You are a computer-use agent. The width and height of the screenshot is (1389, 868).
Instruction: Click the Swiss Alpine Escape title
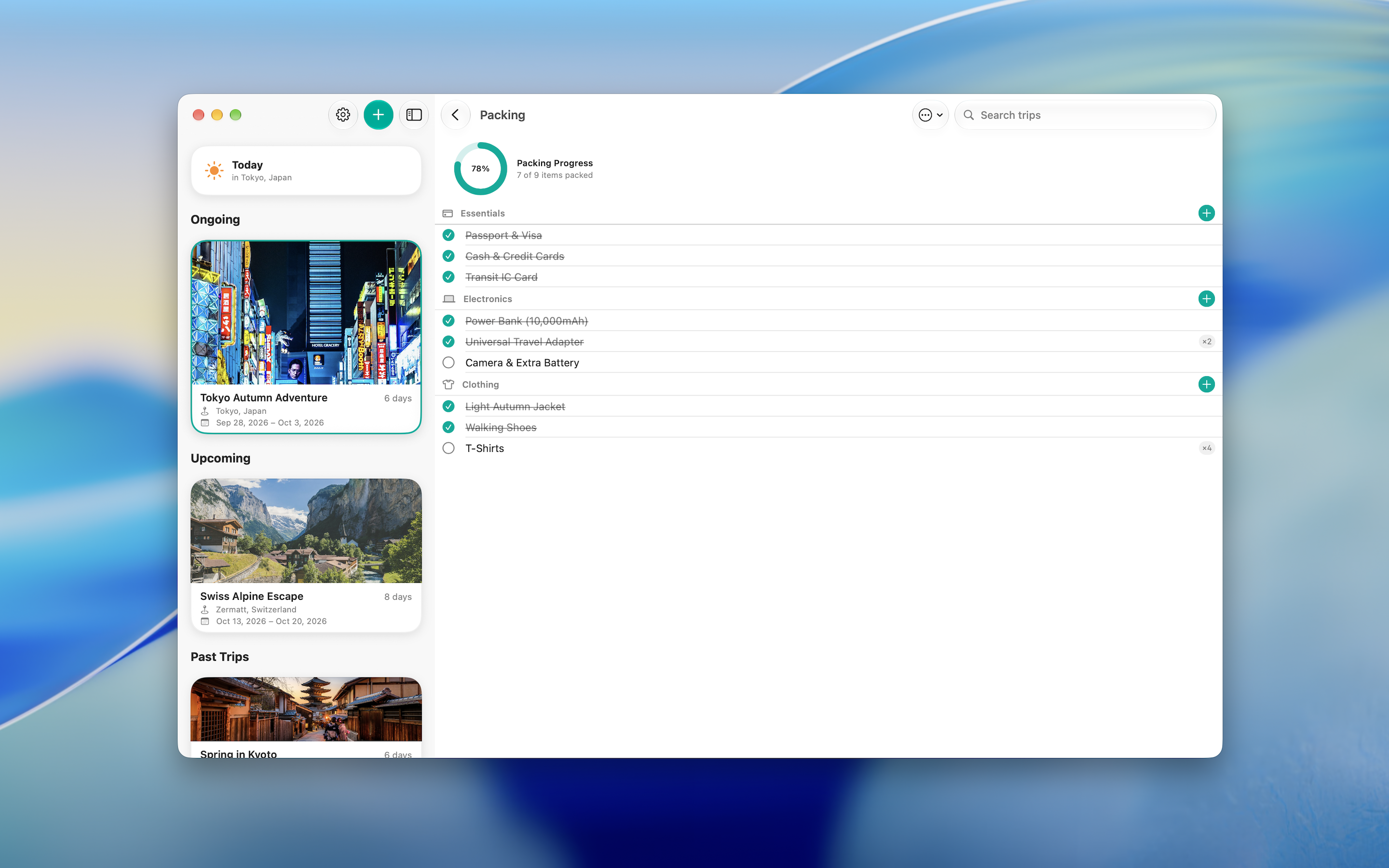click(x=252, y=597)
